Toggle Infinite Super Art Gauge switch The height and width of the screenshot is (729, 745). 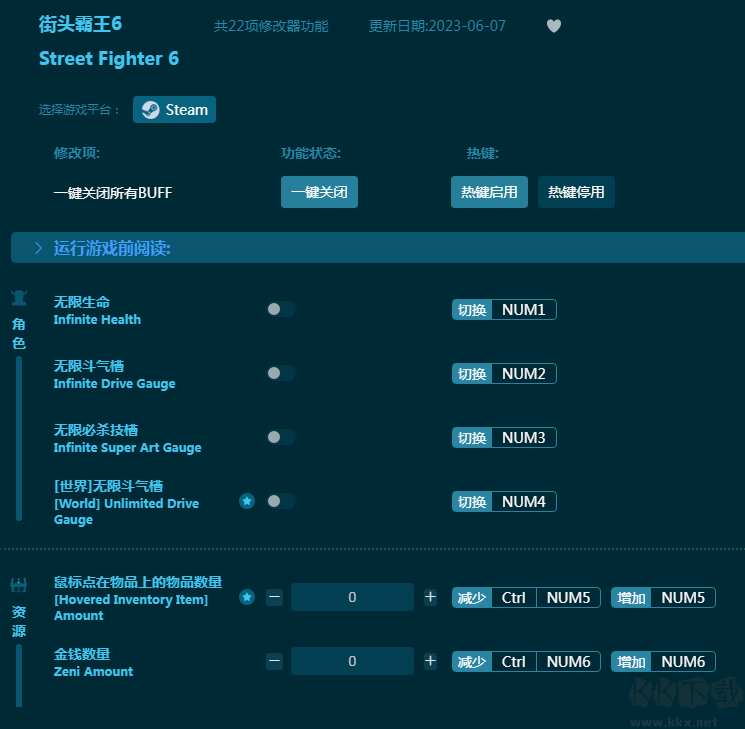281,437
